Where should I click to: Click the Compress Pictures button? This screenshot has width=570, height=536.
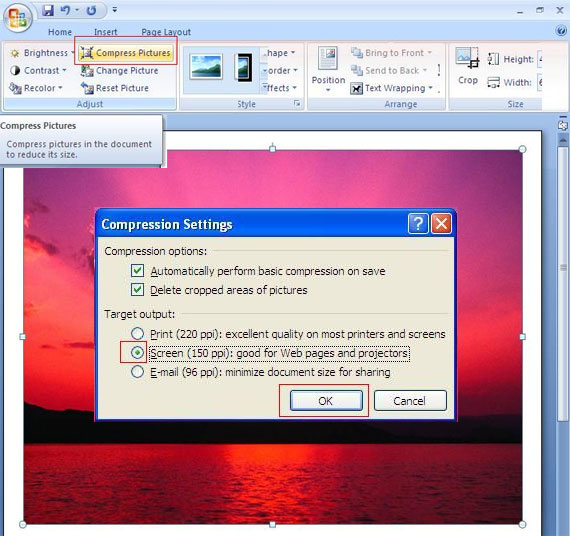point(125,53)
